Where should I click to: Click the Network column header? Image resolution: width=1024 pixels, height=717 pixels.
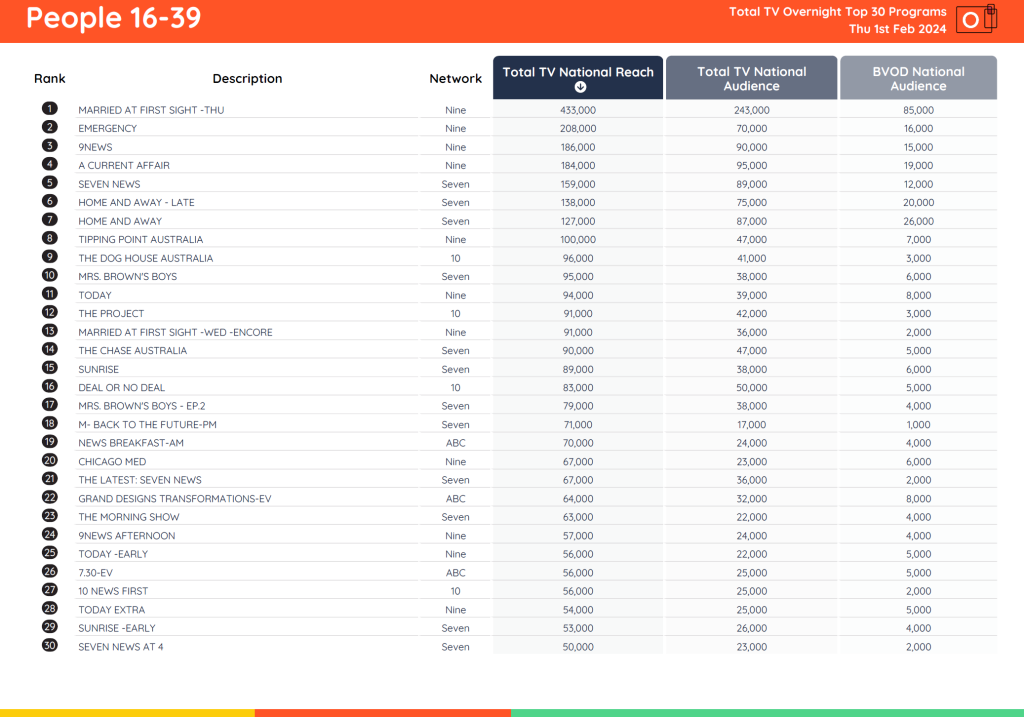[x=455, y=78]
